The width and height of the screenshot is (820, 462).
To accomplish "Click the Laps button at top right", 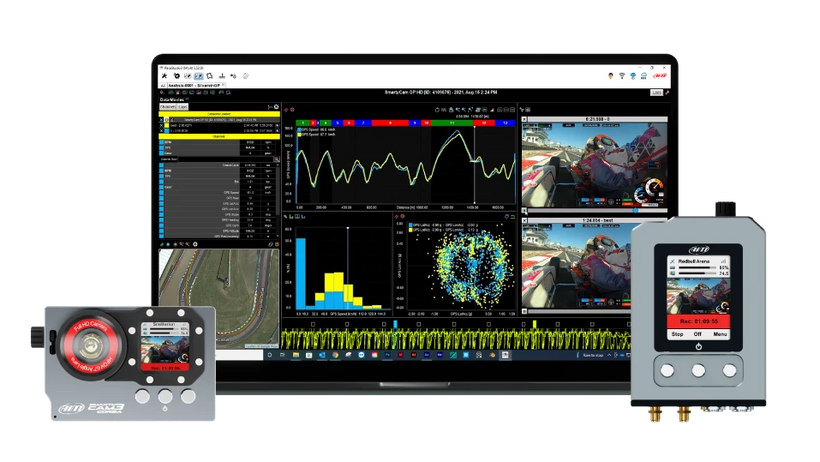I will (x=657, y=93).
